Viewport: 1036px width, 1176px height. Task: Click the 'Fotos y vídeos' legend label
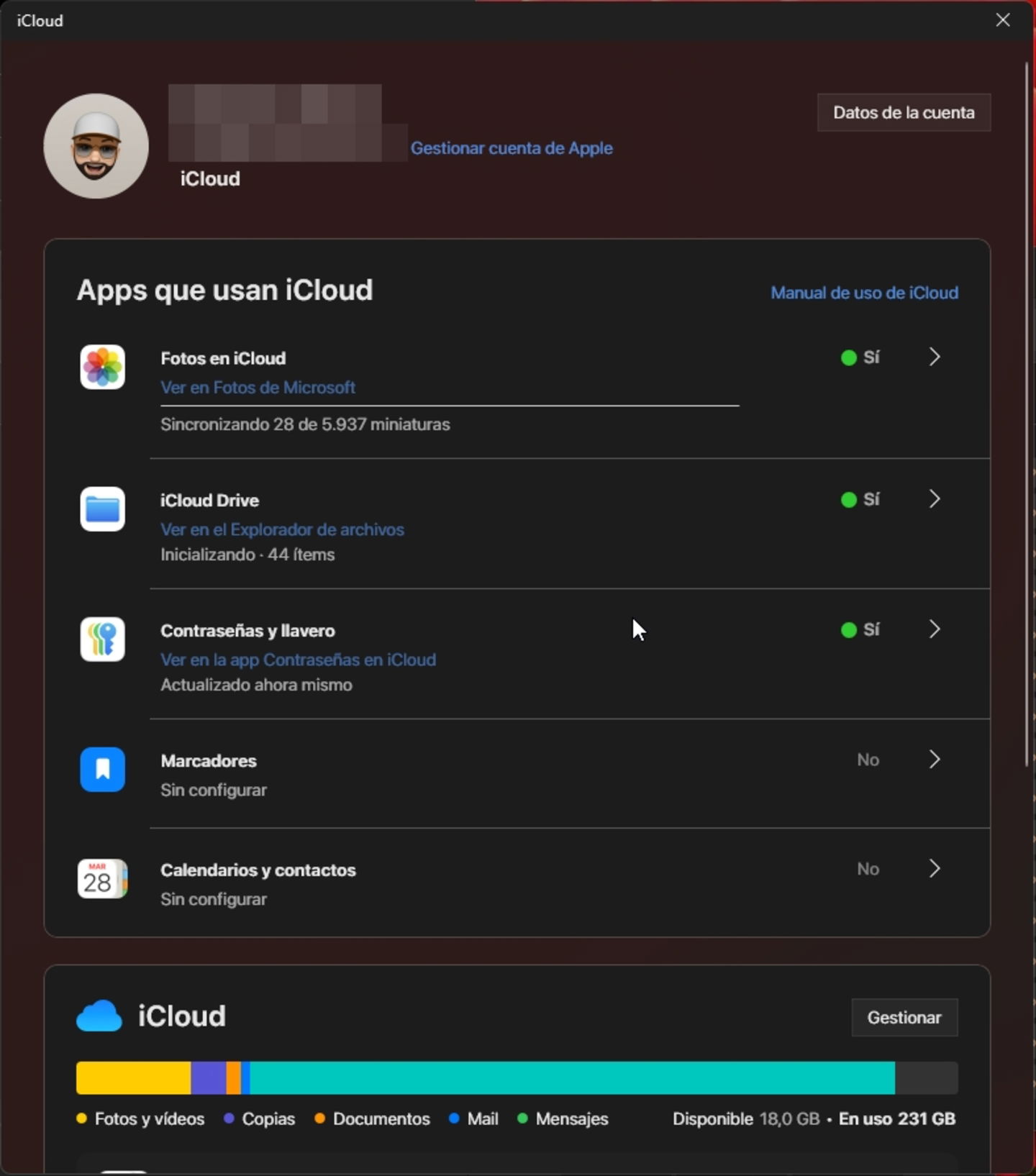coord(150,1119)
